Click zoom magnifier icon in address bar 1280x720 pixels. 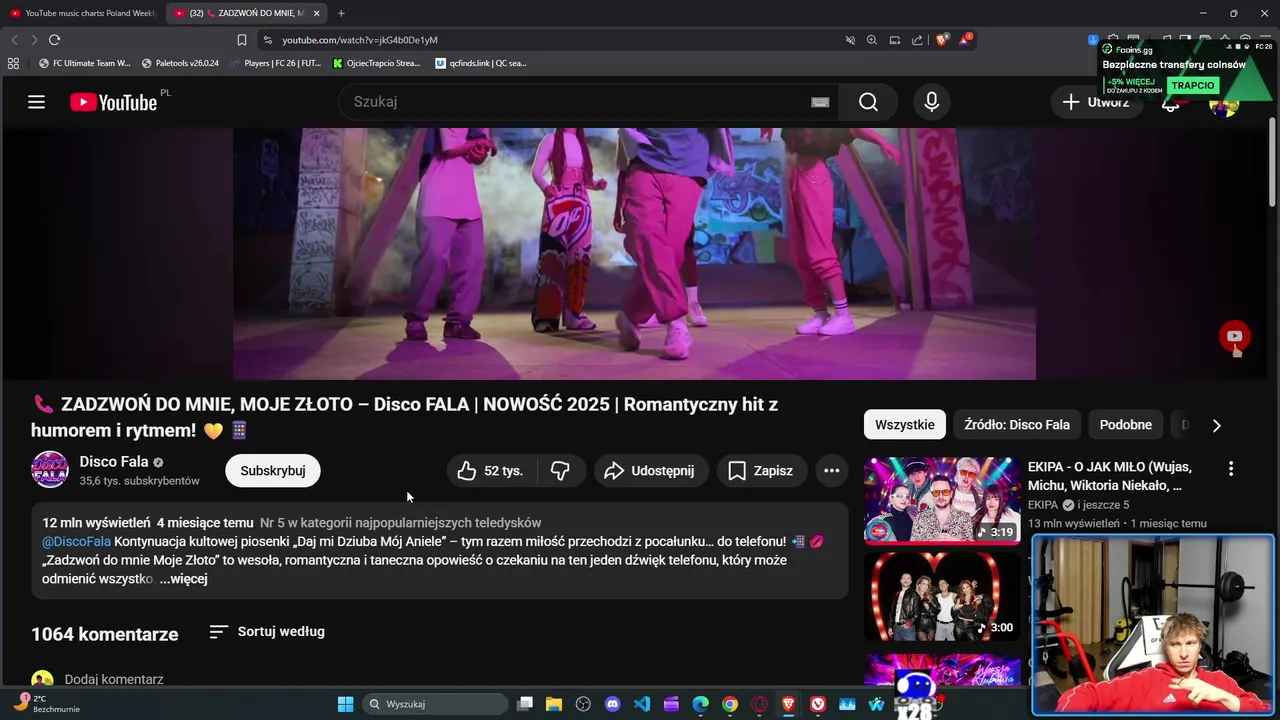pyautogui.click(x=872, y=40)
